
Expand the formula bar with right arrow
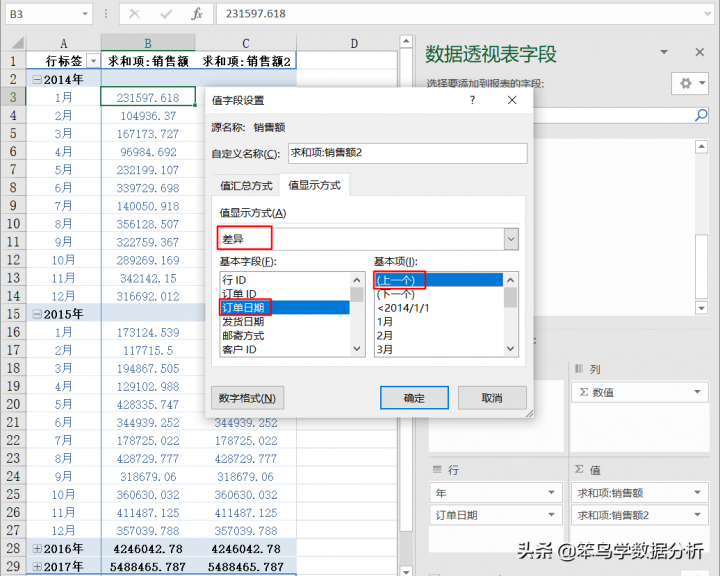tap(708, 14)
